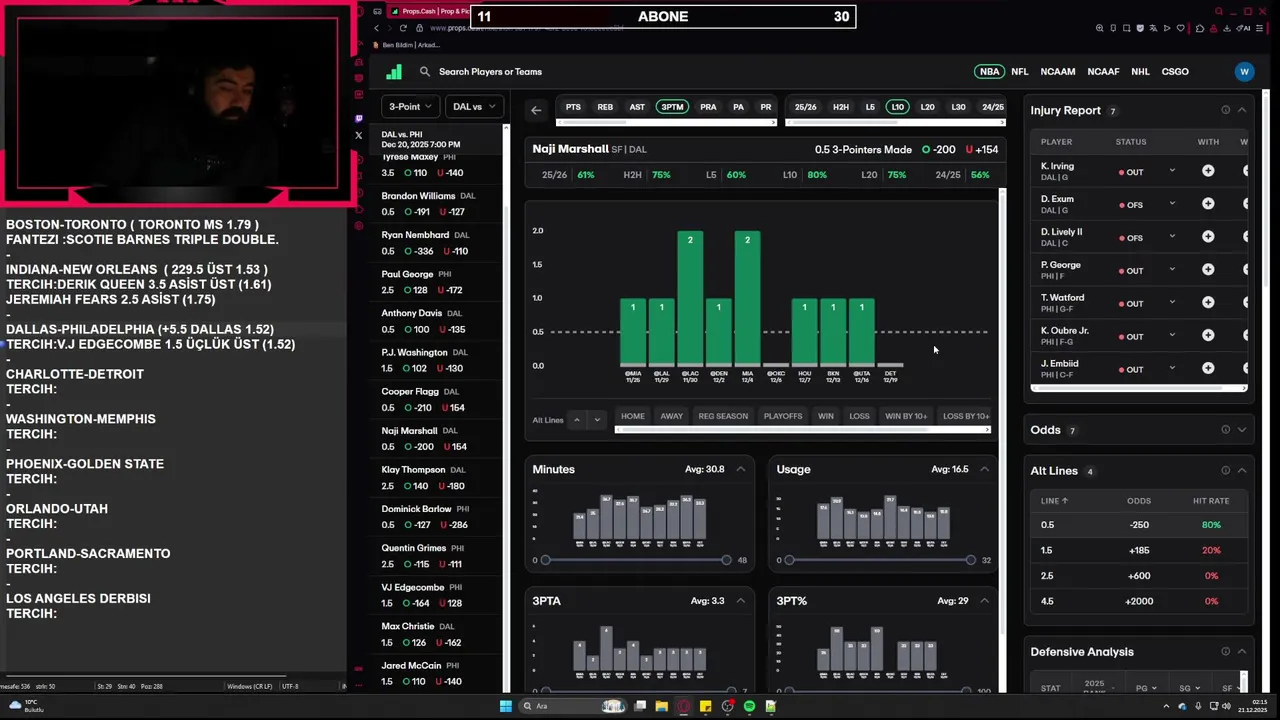Click the search magnifier icon

pos(425,72)
